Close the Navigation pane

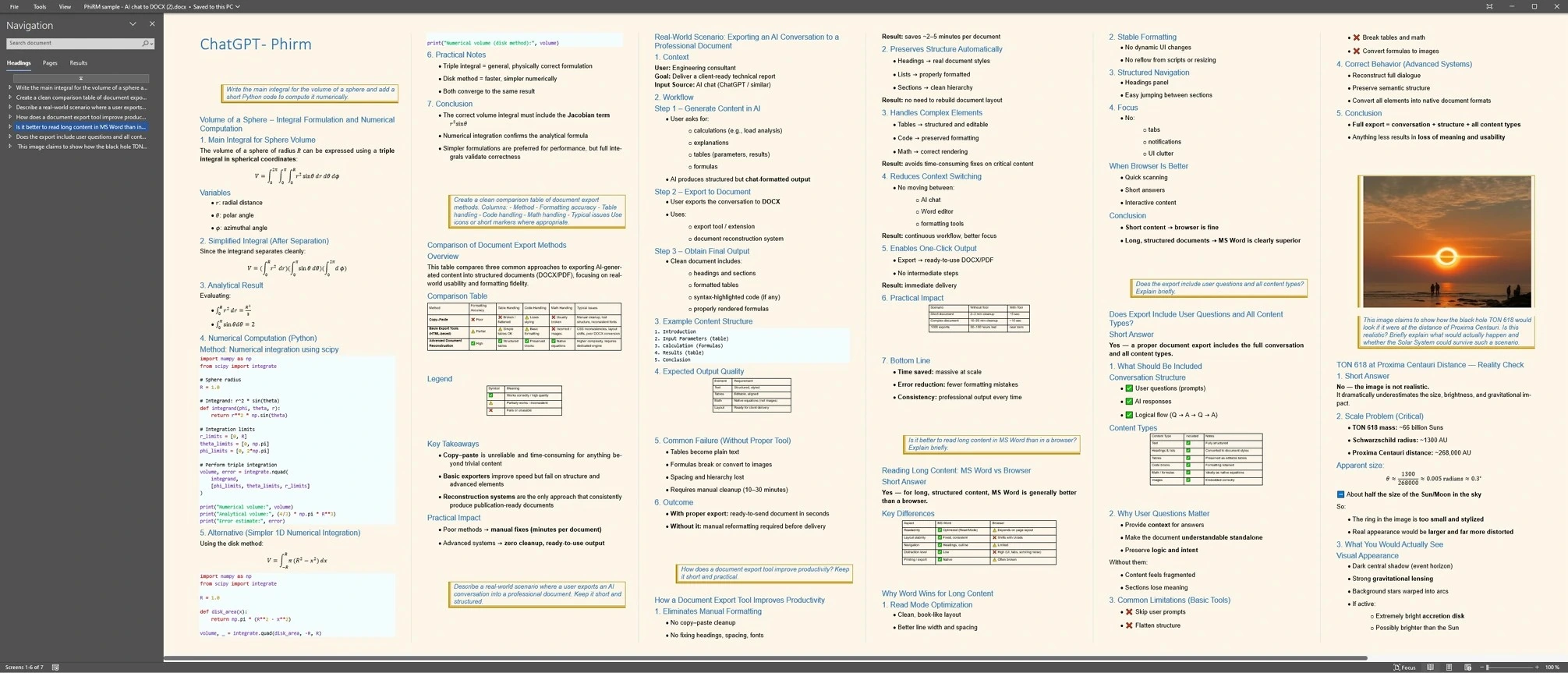[152, 24]
